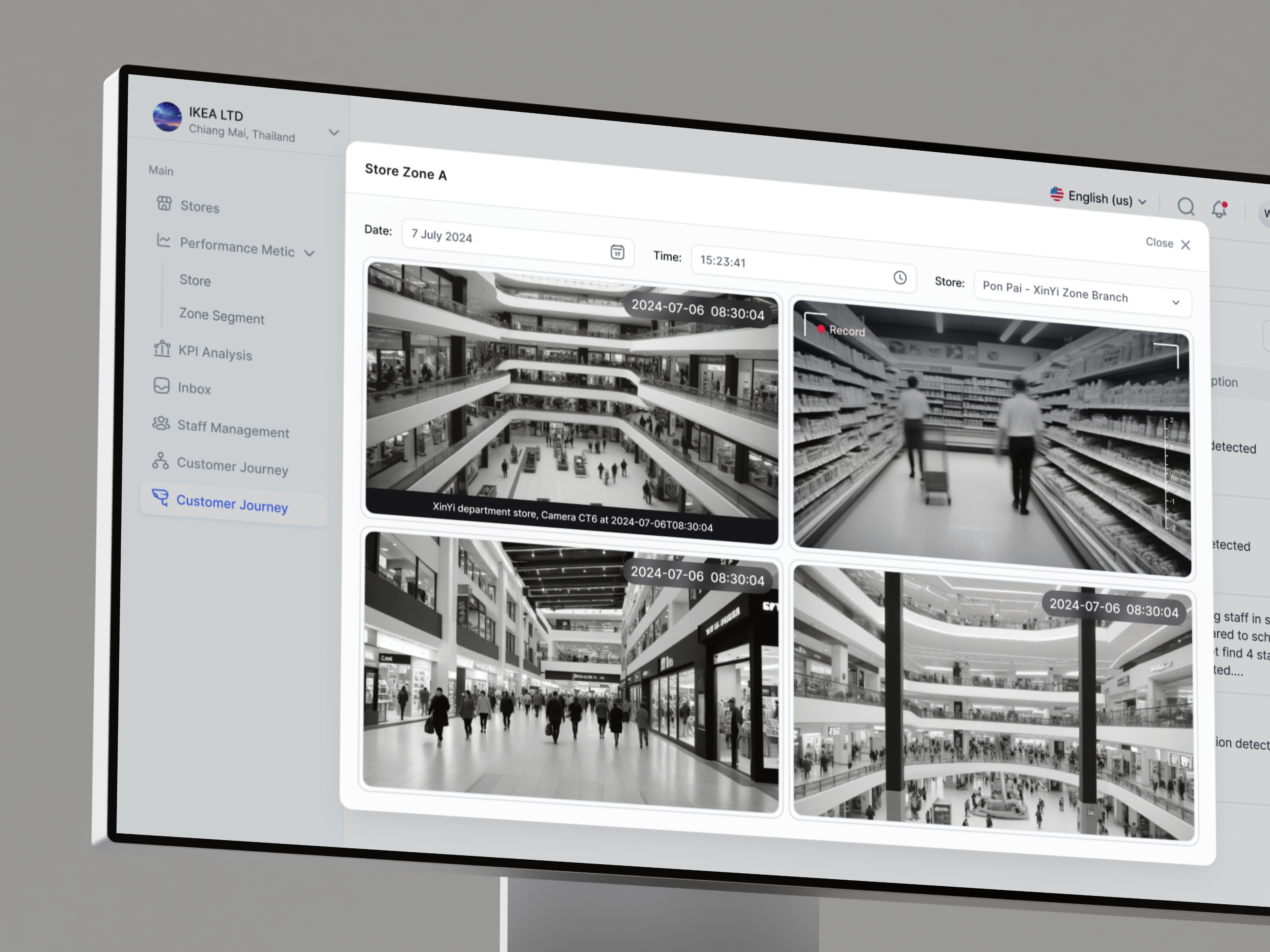Select Zone Segment submenu item
Image resolution: width=1270 pixels, height=952 pixels.
[222, 316]
